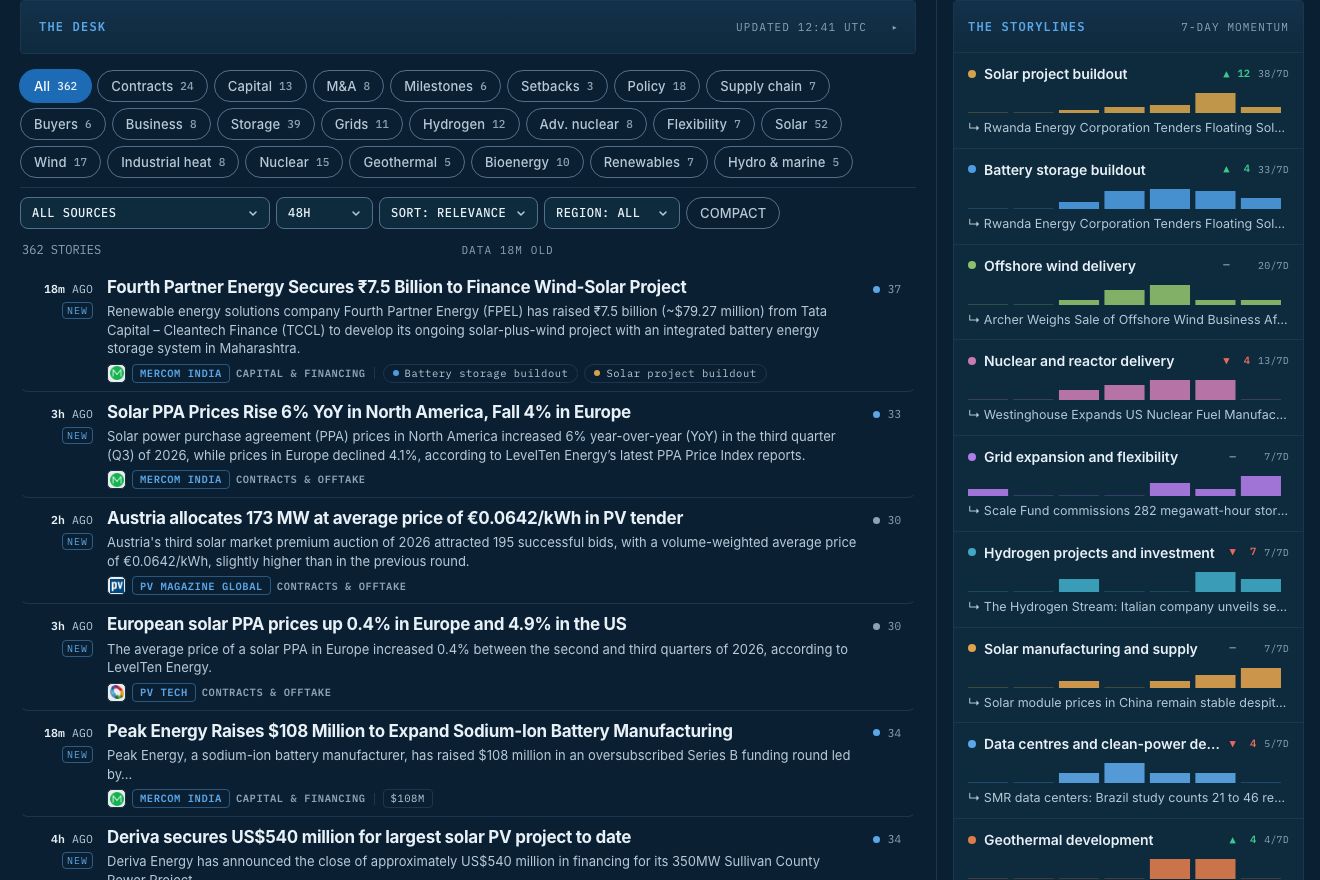Click the Mercom India logo on the Fourth Partner Energy story

tap(117, 373)
